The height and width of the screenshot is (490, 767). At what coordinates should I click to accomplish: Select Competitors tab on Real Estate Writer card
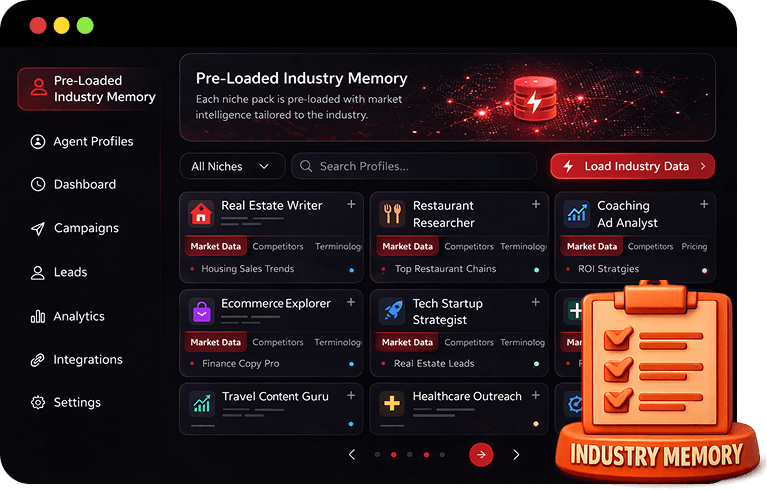click(278, 246)
